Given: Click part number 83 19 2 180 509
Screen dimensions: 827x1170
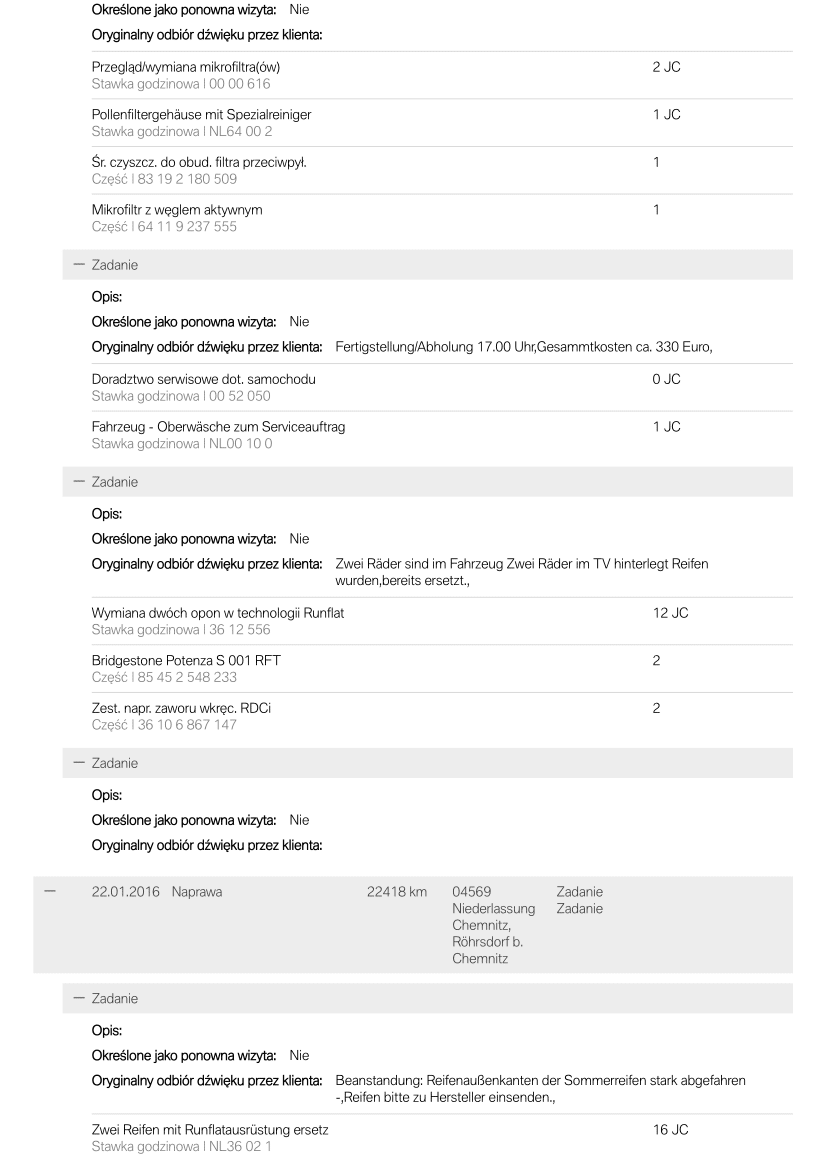Looking at the screenshot, I should [187, 179].
